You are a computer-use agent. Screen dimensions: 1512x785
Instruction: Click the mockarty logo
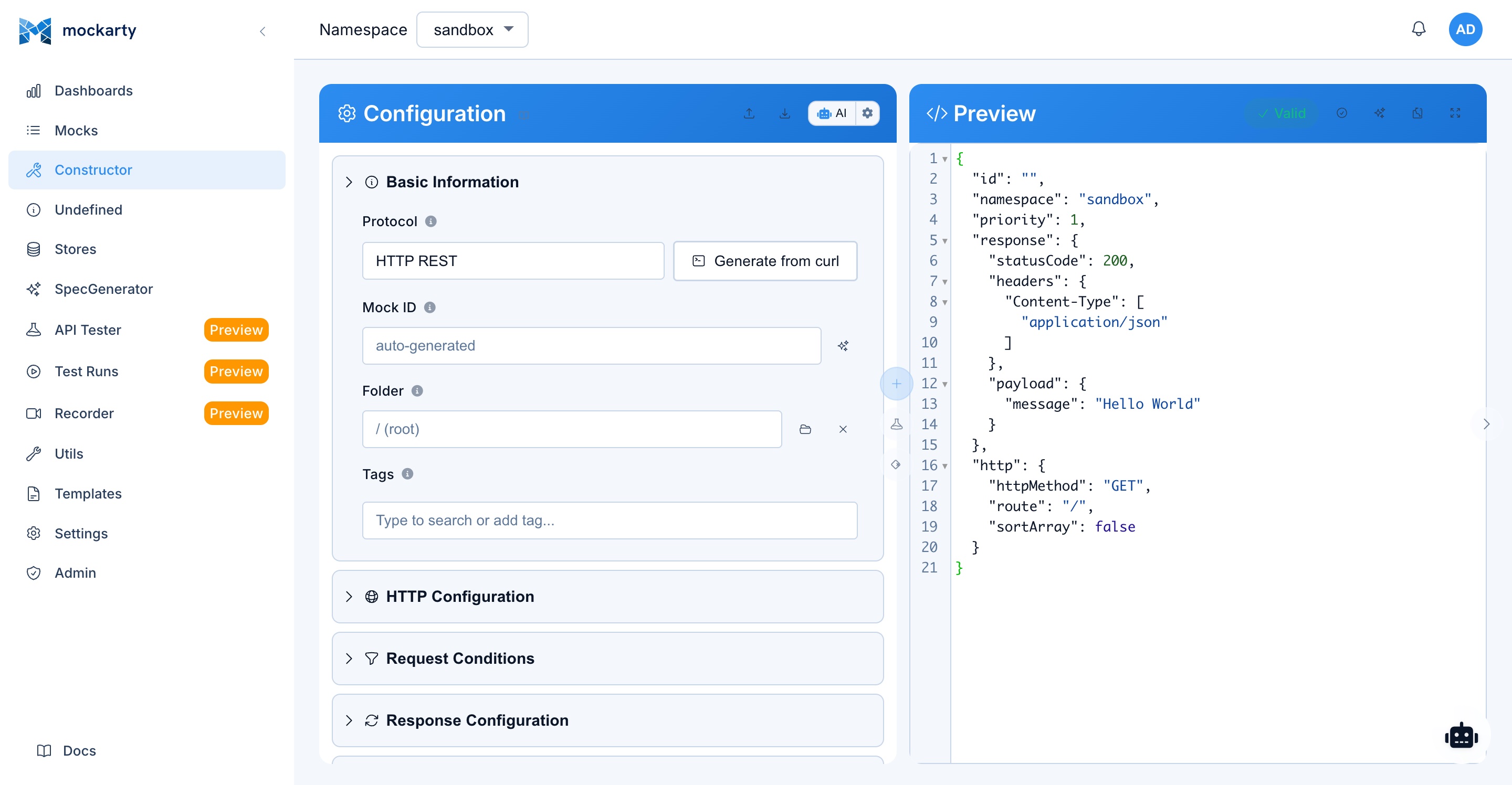point(78,30)
